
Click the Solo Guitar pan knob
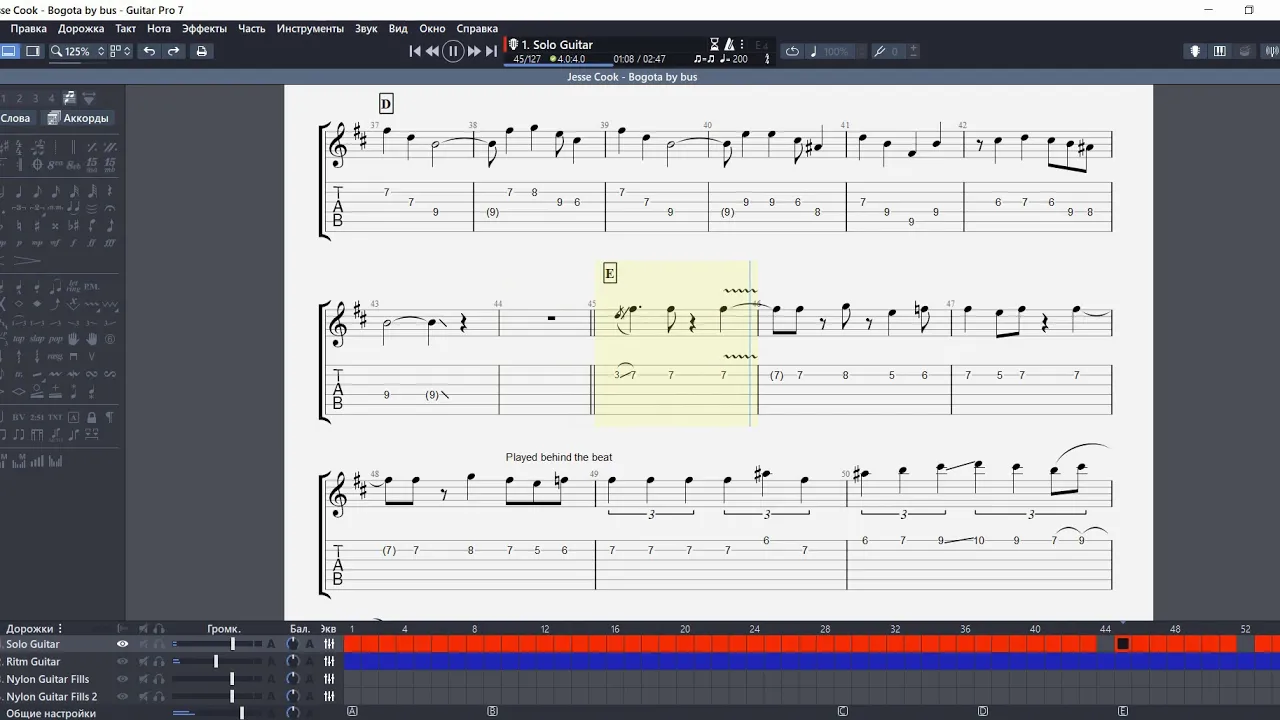point(292,645)
